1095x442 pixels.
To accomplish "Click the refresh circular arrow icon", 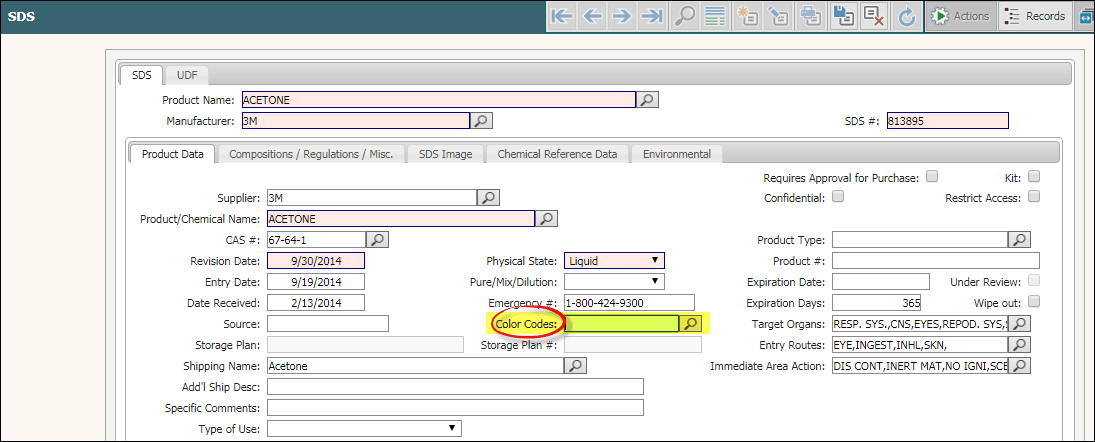I will 906,16.
